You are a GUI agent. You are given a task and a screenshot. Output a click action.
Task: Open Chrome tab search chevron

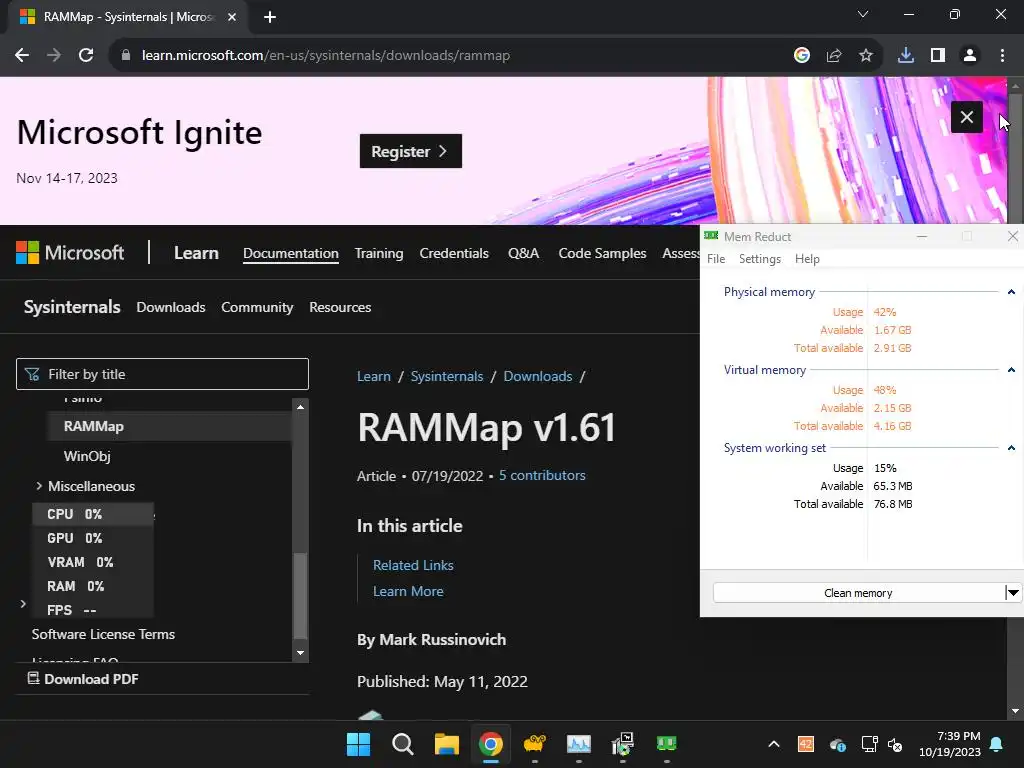pyautogui.click(x=863, y=14)
